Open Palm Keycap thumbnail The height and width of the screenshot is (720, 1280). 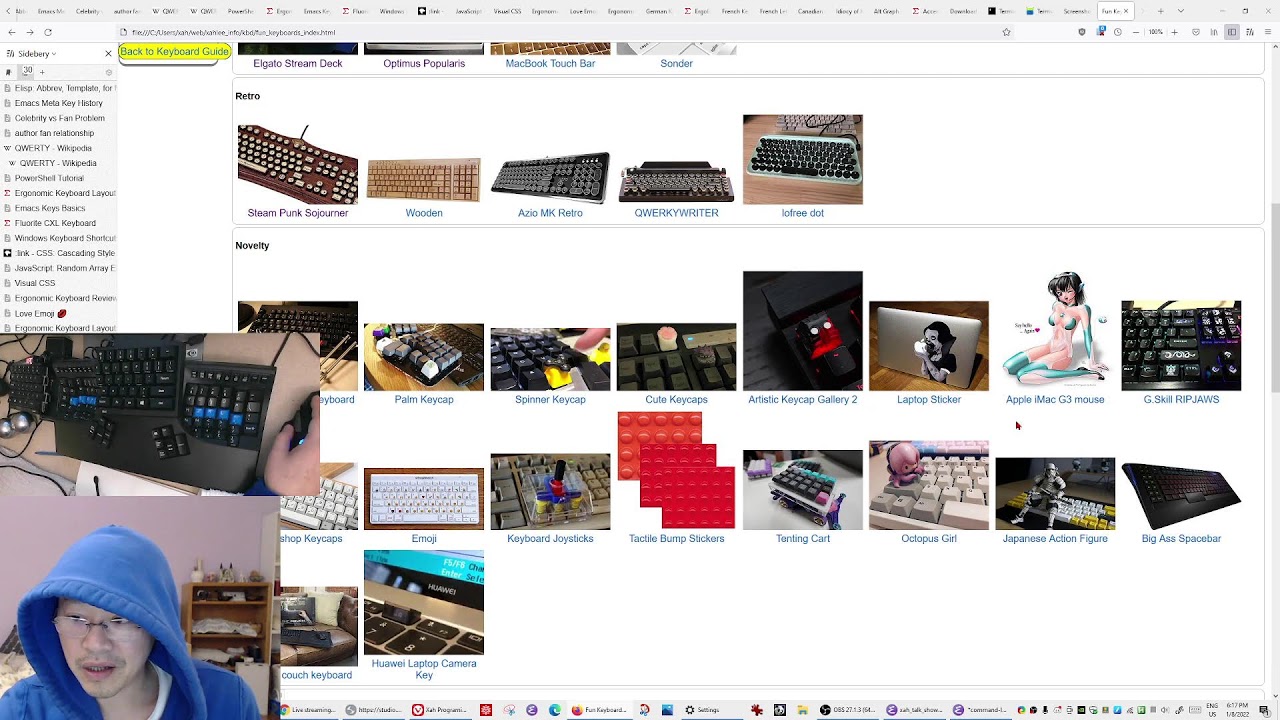pos(424,357)
